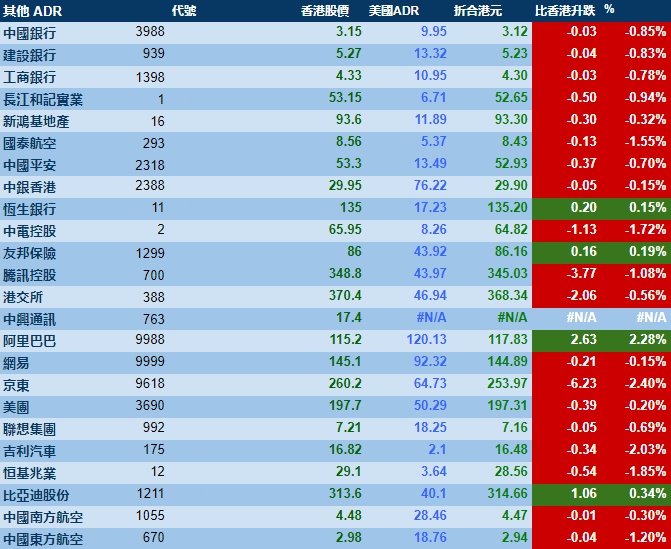Click Hong Kong price 53.15

pos(345,98)
